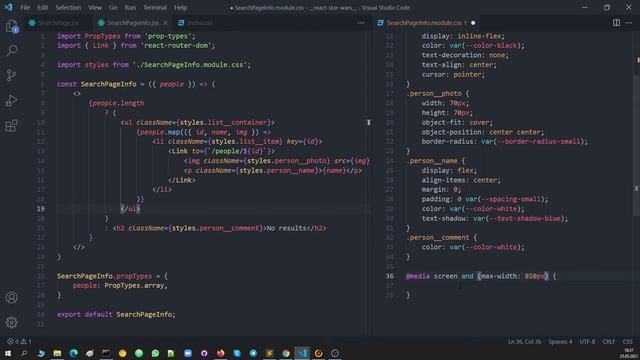Open the Selection menu
The image size is (640, 360).
tap(68, 7)
